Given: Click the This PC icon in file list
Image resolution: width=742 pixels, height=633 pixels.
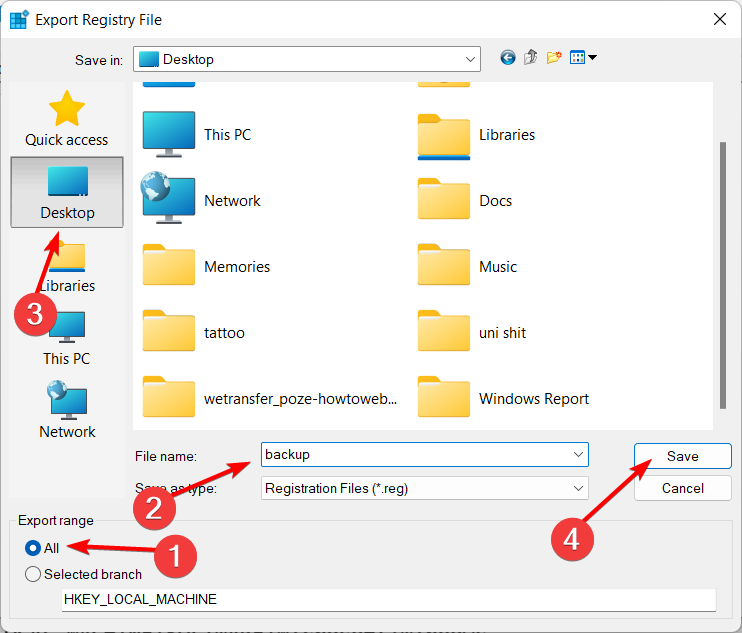Looking at the screenshot, I should pyautogui.click(x=168, y=134).
